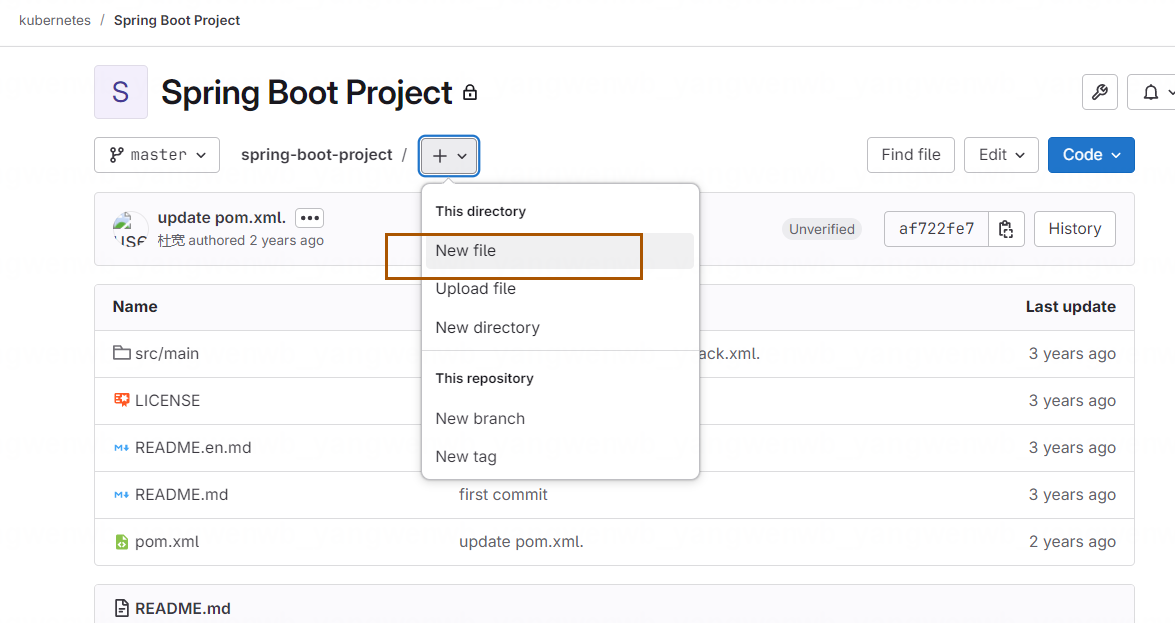Select Upload file from menu
This screenshot has height=623, width=1175.
point(559,289)
